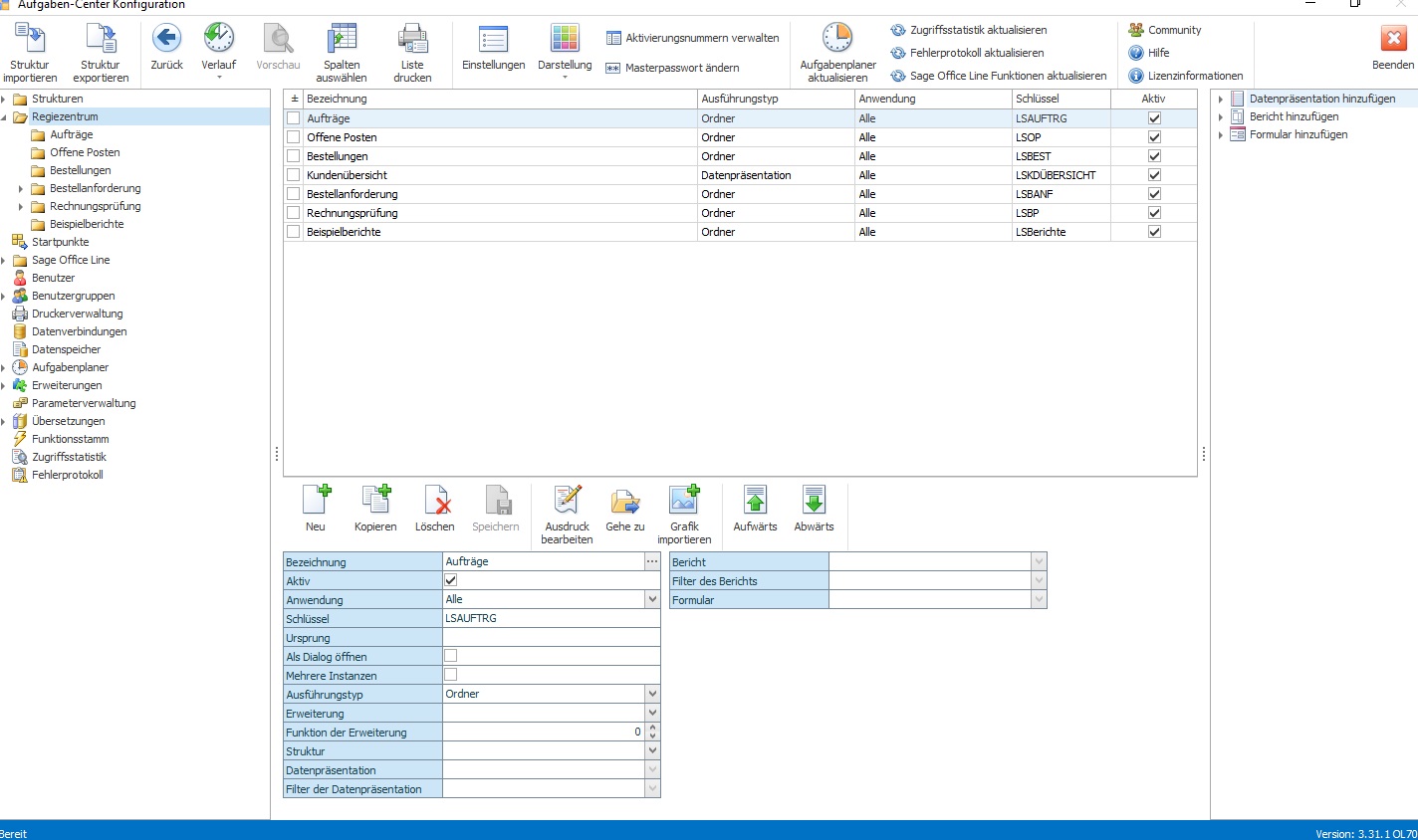Click Sage Office Line Funktionen aktualisieren

coord(999,76)
